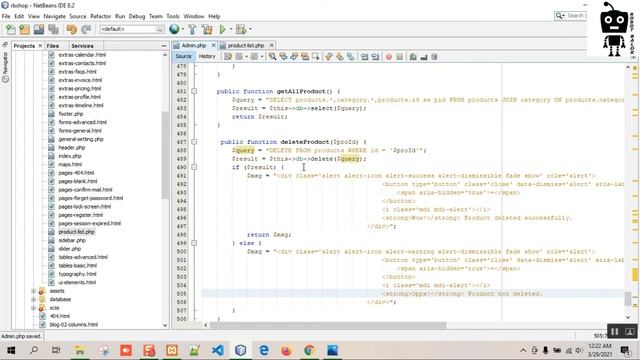
Task: Click the Next Bookmark icon
Action: 340,56
